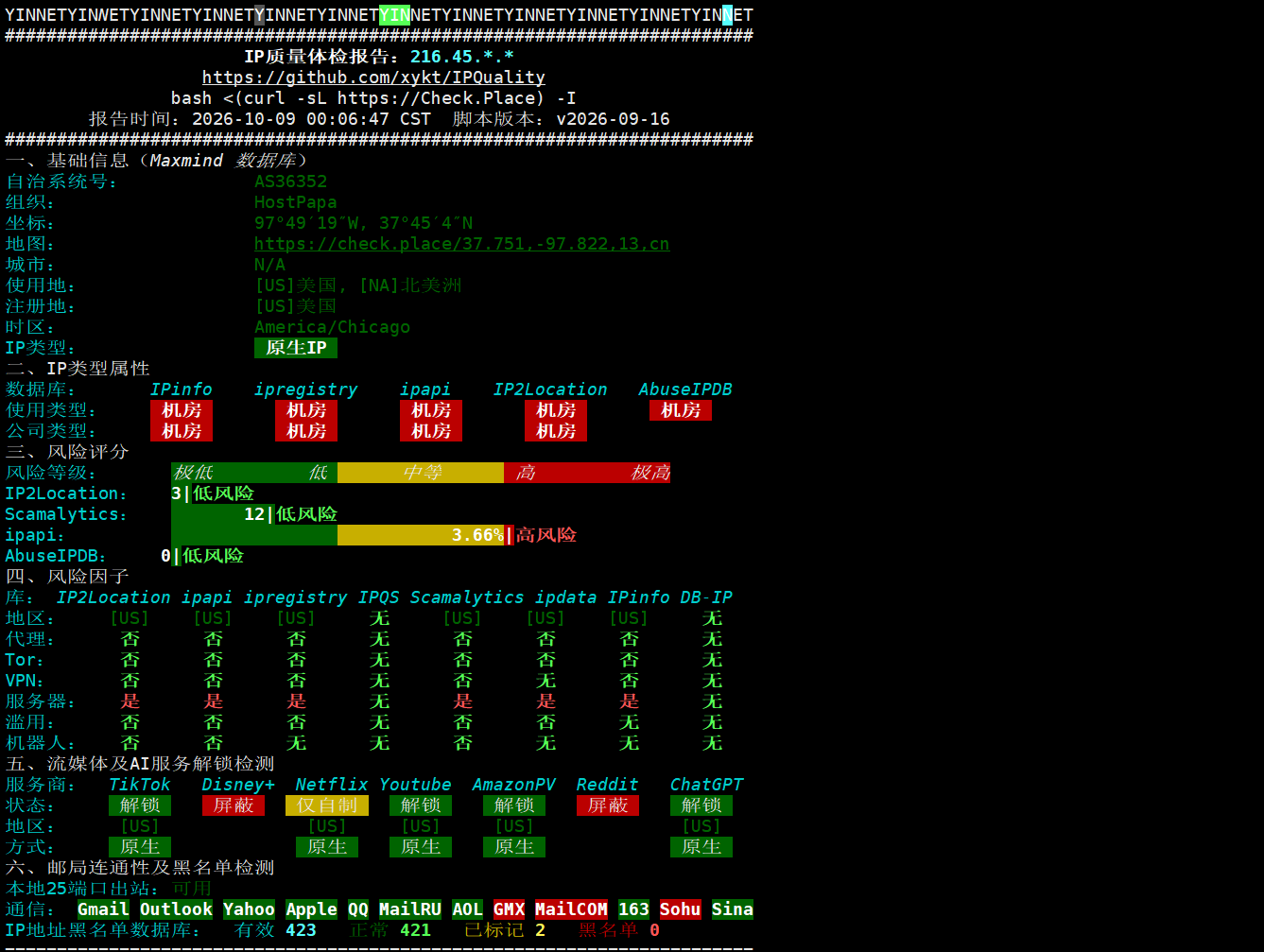Click the red Sohu badge
Viewport: 1264px width, 952px height.
point(680,909)
